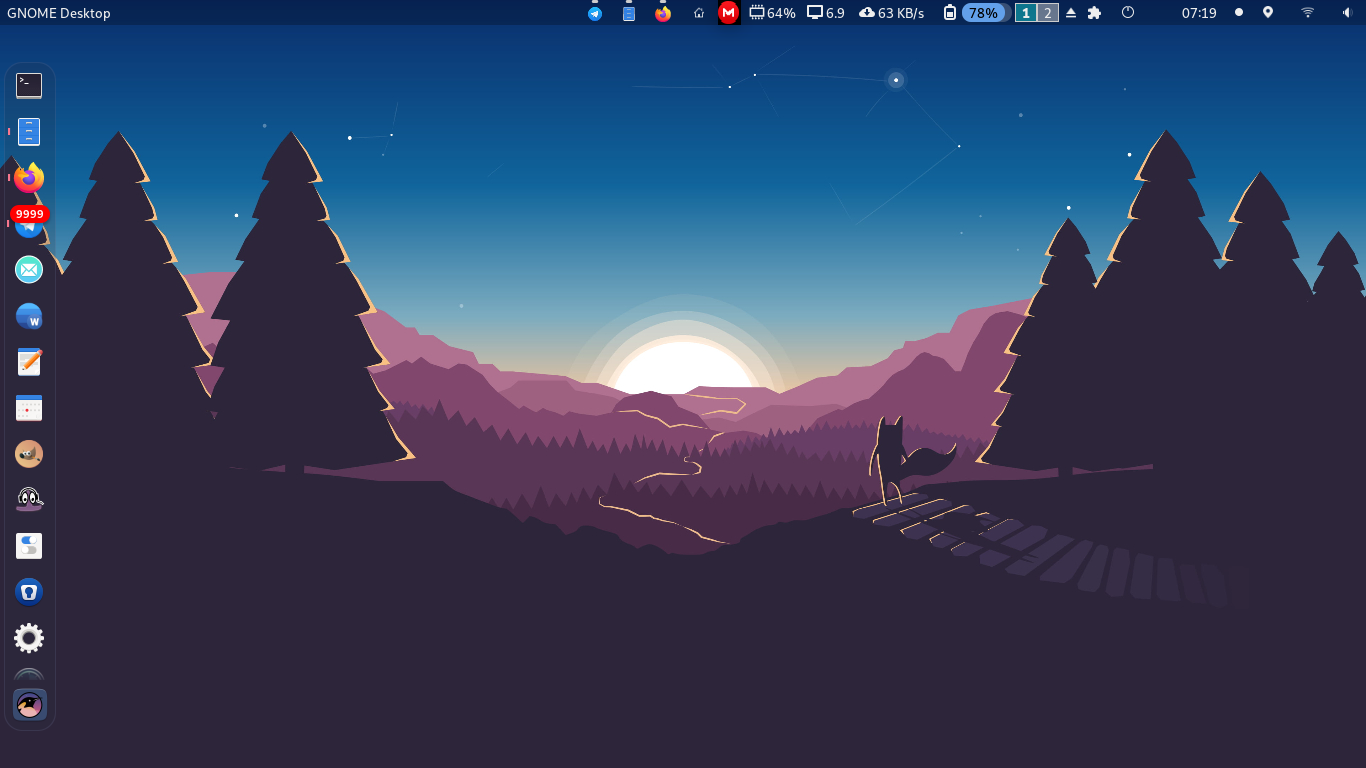The image size is (1366, 768).
Task: Open the red MEGA tray icon
Action: click(x=729, y=13)
